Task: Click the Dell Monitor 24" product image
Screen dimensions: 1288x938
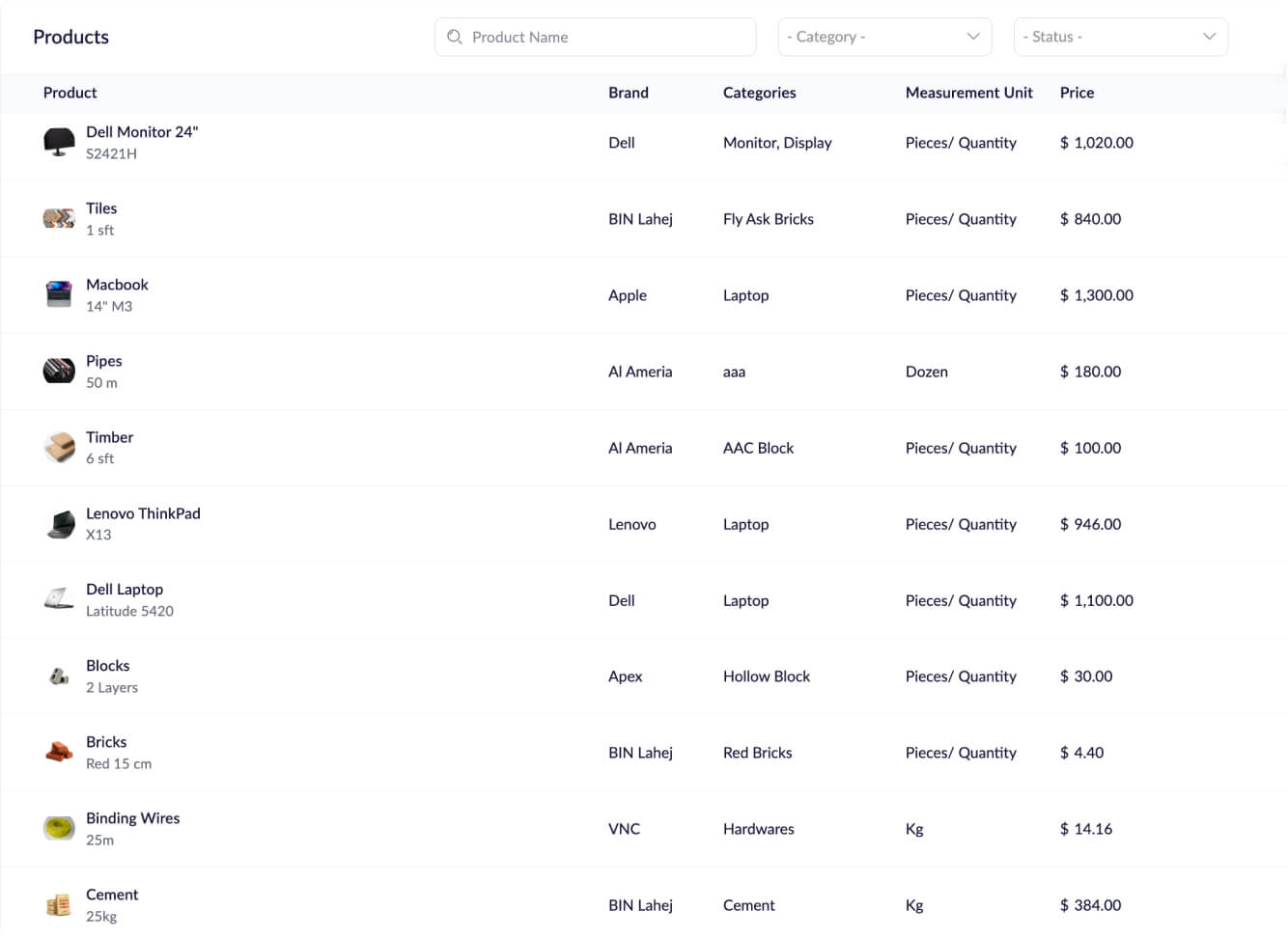Action: coord(58,142)
